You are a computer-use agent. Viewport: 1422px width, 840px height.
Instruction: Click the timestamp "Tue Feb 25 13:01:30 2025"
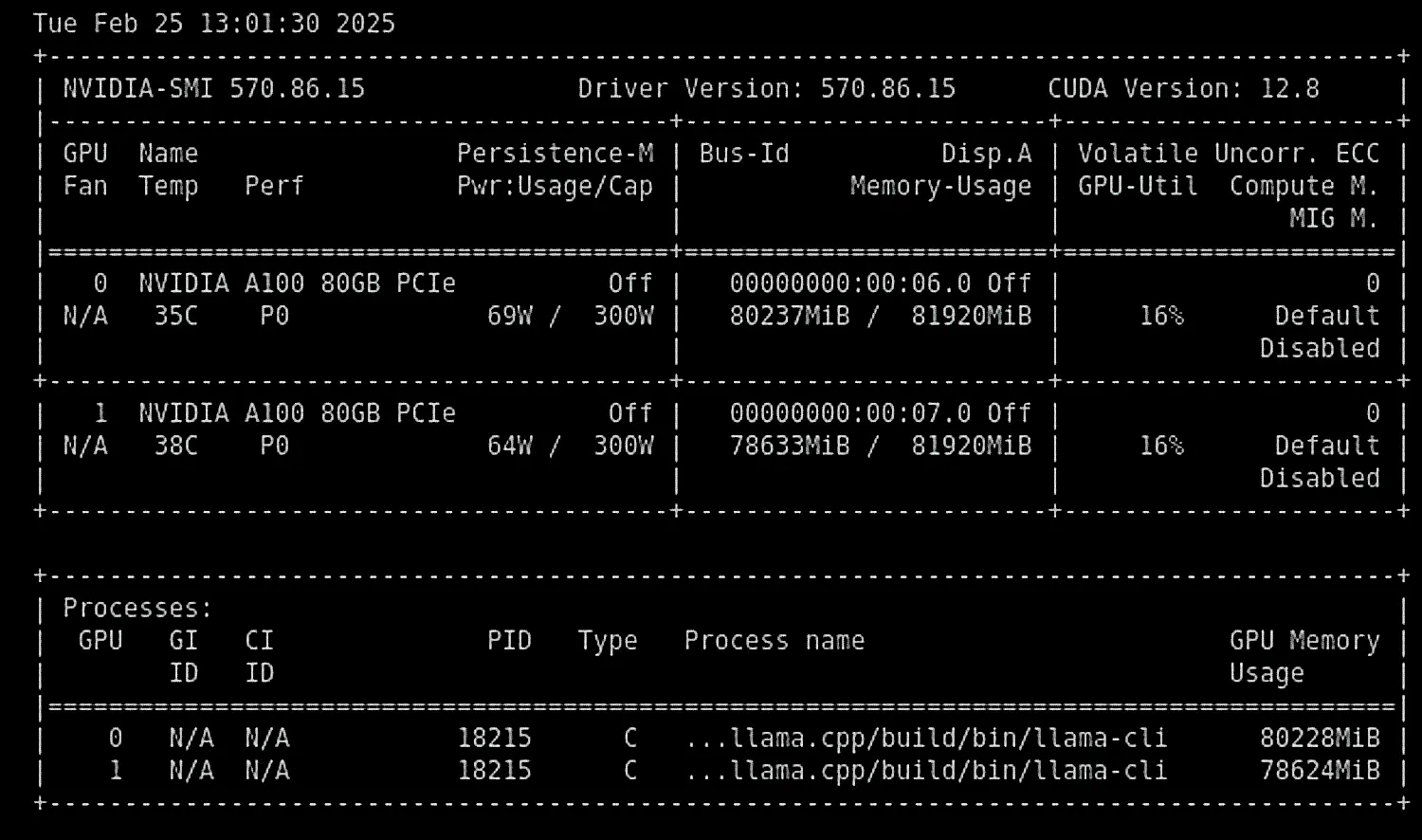point(214,24)
